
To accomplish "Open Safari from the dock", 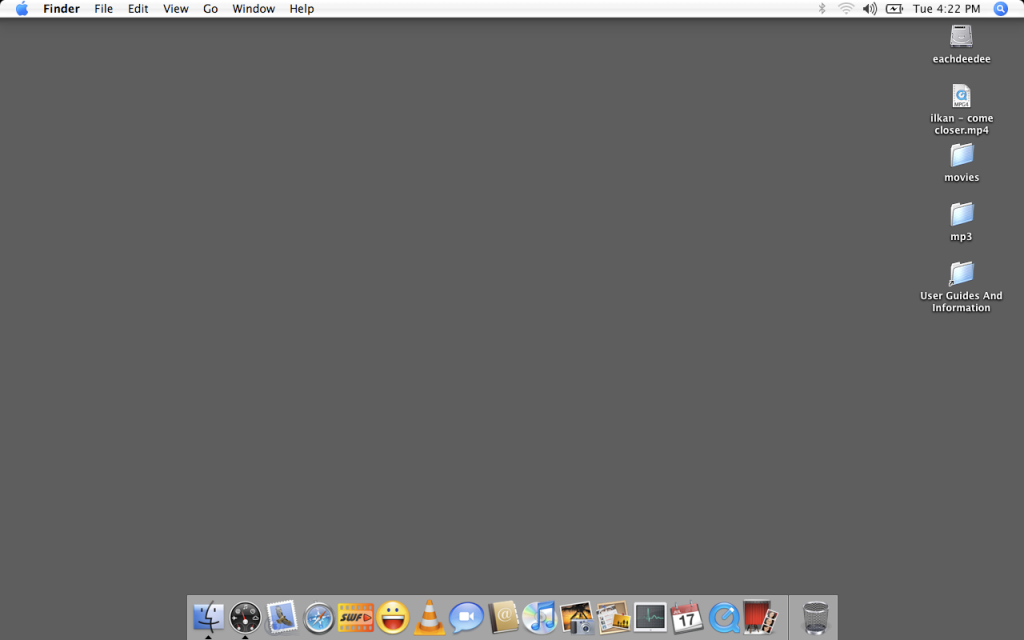I will pyautogui.click(x=319, y=617).
